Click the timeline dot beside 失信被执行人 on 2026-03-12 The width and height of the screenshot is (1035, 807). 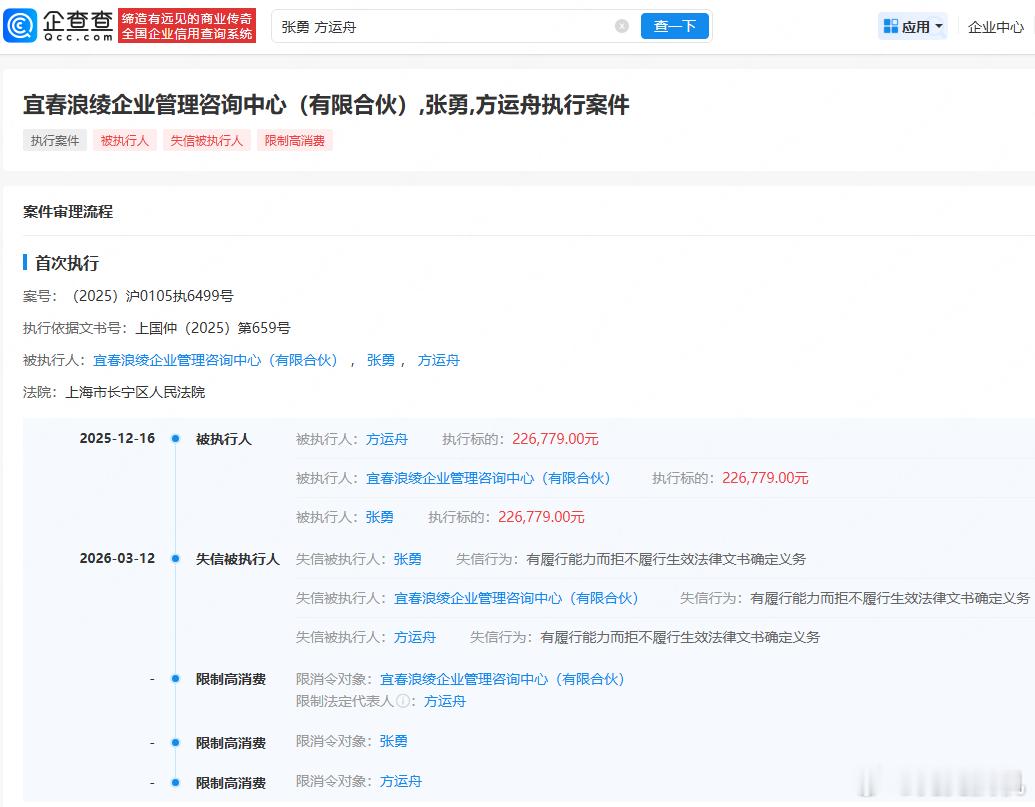click(x=175, y=558)
